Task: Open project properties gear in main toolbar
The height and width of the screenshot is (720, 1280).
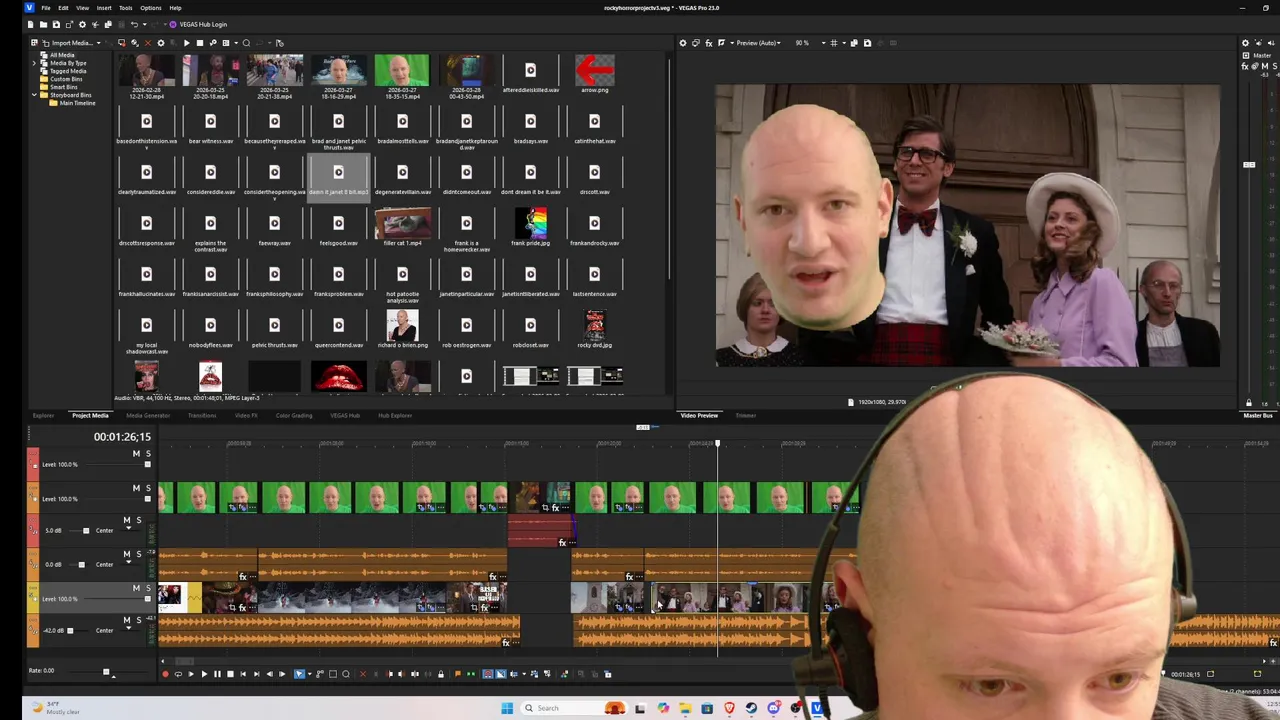Action: pos(82,24)
